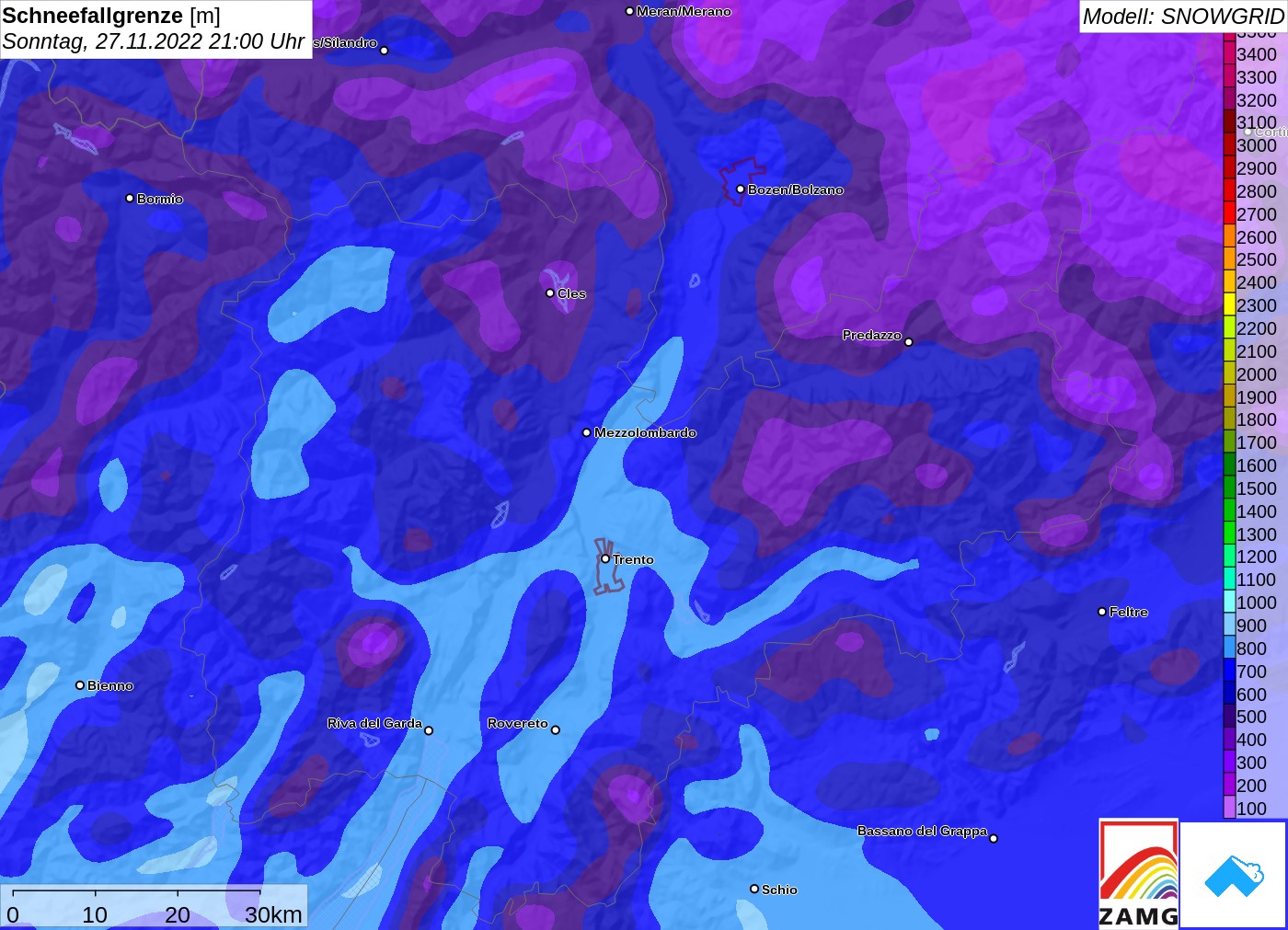1288x930 pixels.
Task: Click the 100 purple legend swatch
Action: coord(1229,809)
